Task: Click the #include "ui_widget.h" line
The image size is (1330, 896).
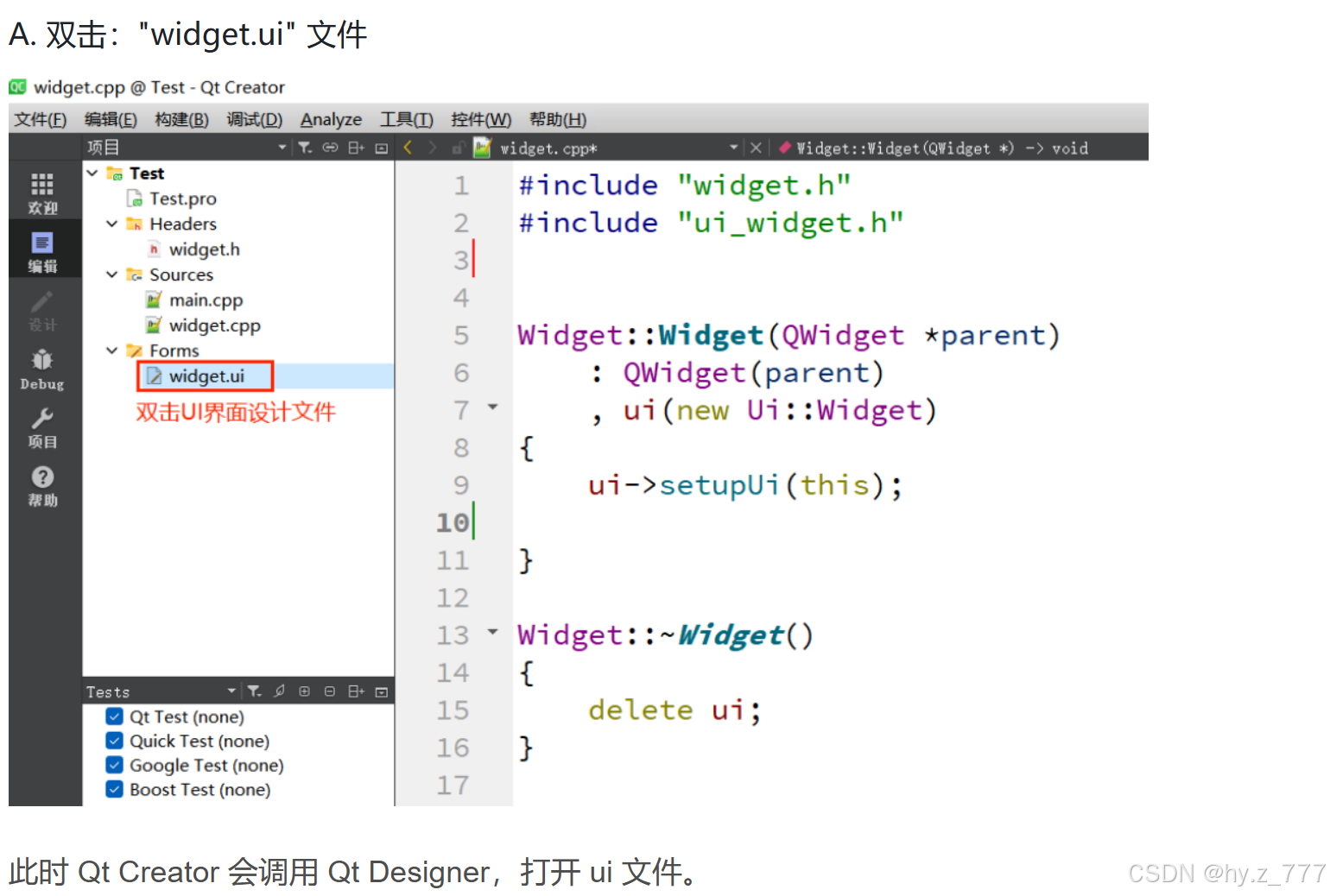Action: [711, 223]
